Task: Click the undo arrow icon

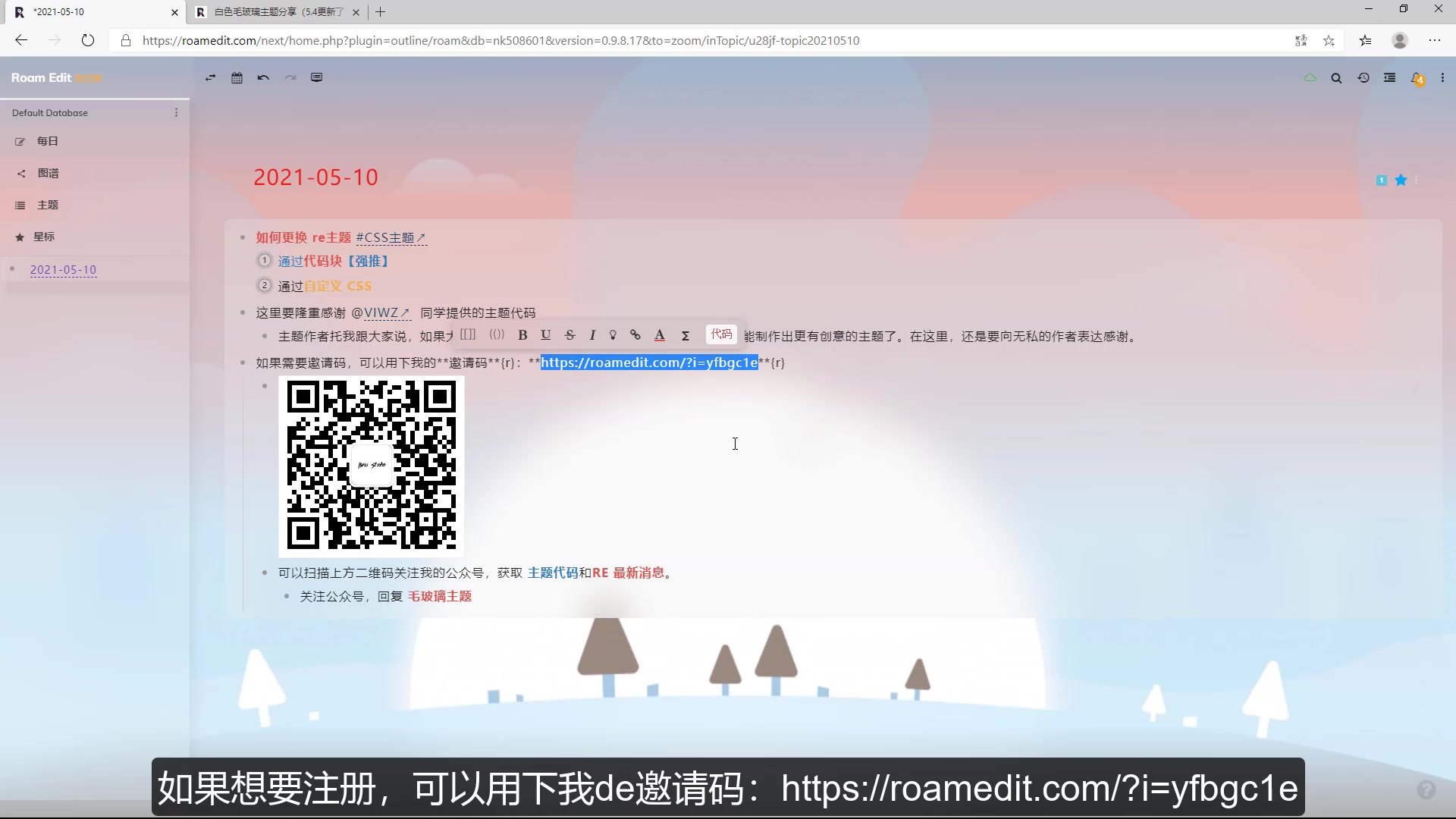Action: tap(263, 77)
